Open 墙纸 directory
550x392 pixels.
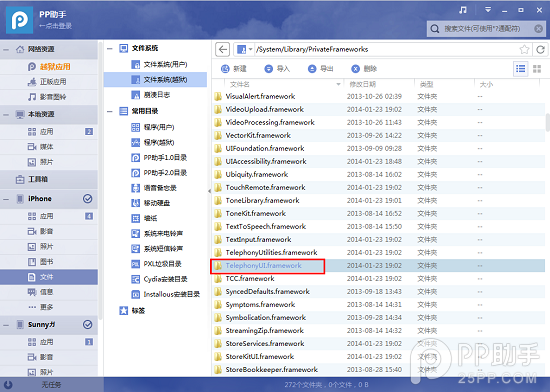pyautogui.click(x=144, y=218)
